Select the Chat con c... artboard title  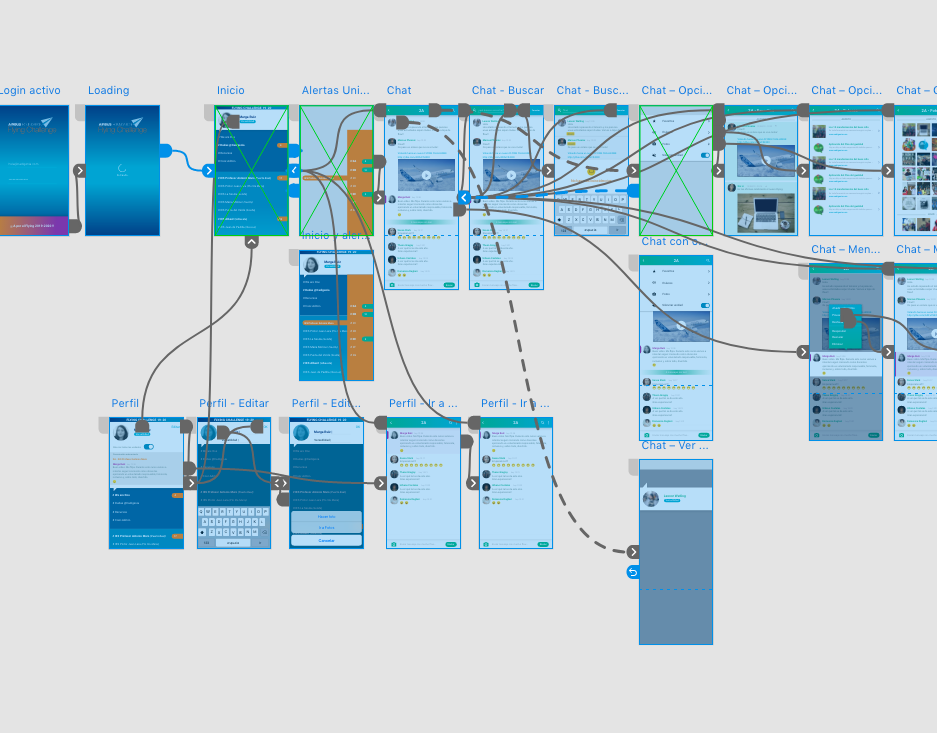pyautogui.click(x=675, y=241)
